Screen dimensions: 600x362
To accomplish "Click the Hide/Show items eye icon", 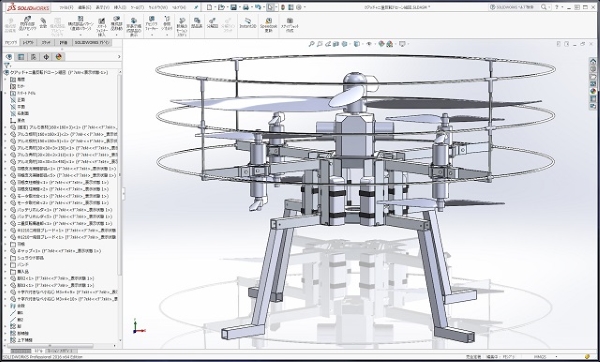I will coord(369,44).
